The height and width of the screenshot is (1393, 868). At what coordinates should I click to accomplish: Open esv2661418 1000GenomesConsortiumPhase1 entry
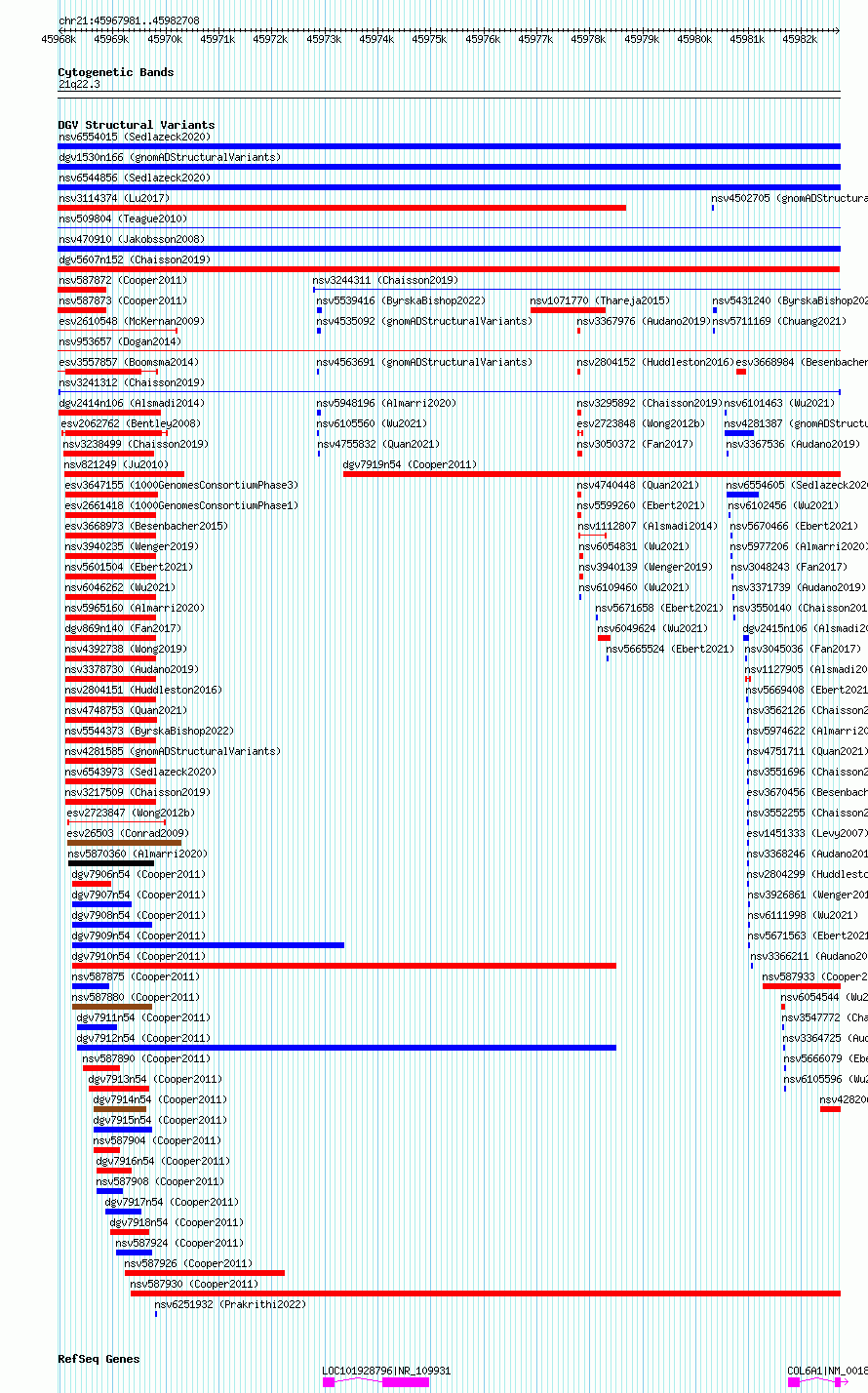(182, 505)
